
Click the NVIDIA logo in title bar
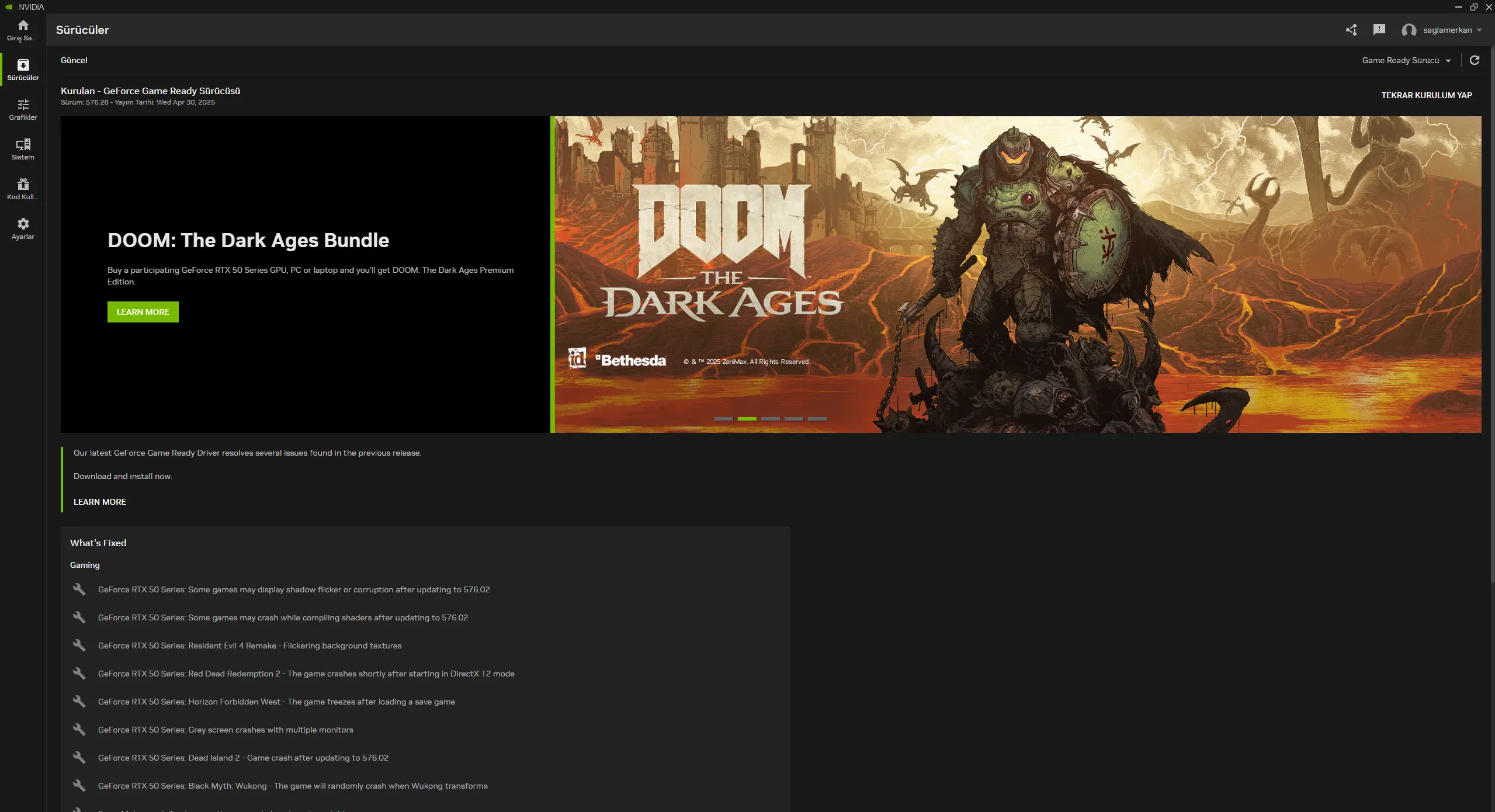[x=9, y=7]
